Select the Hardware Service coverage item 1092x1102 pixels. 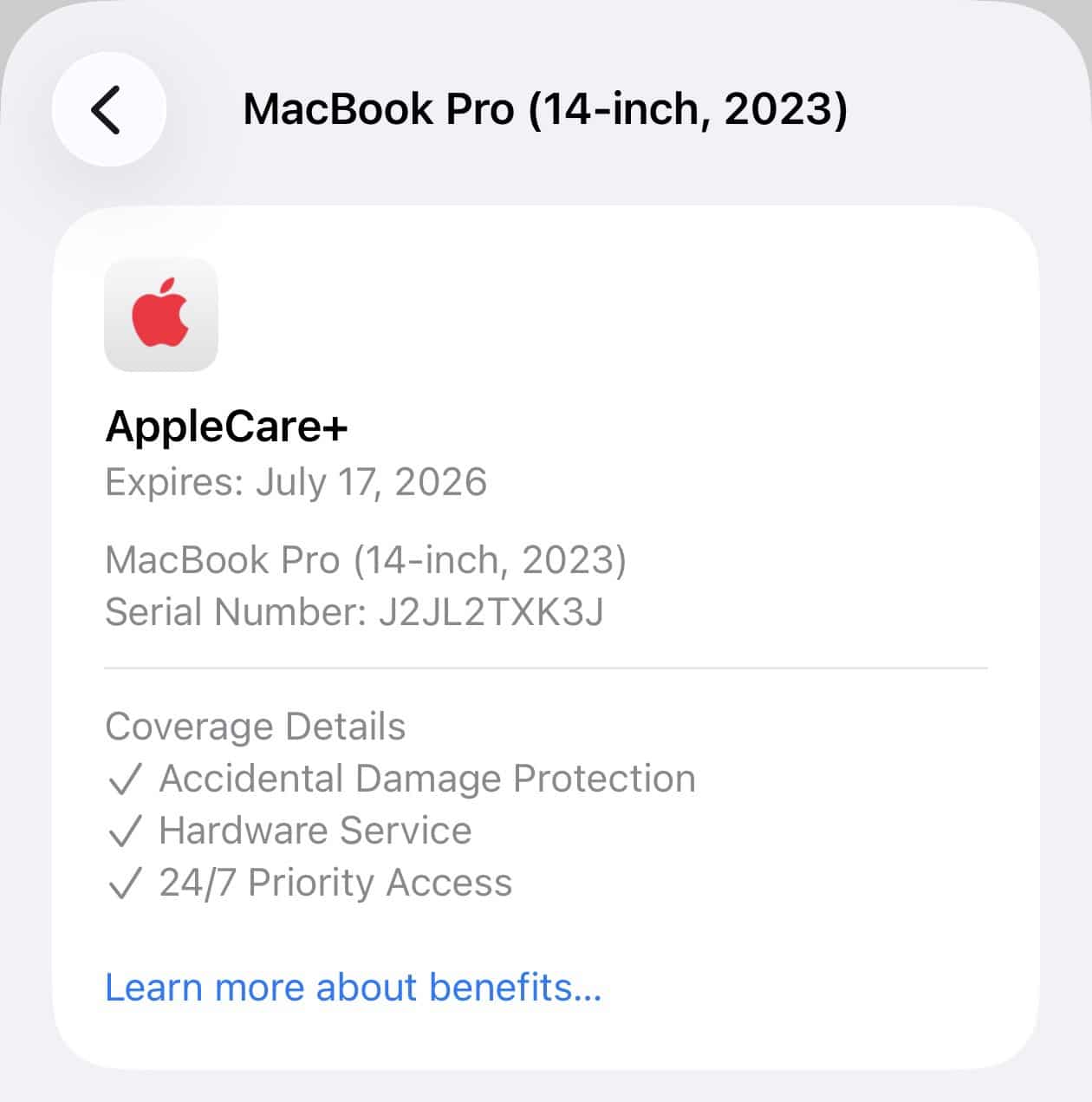coord(315,831)
